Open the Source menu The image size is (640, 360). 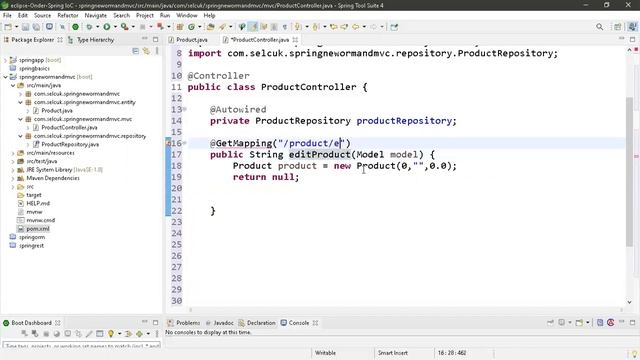click(42, 15)
